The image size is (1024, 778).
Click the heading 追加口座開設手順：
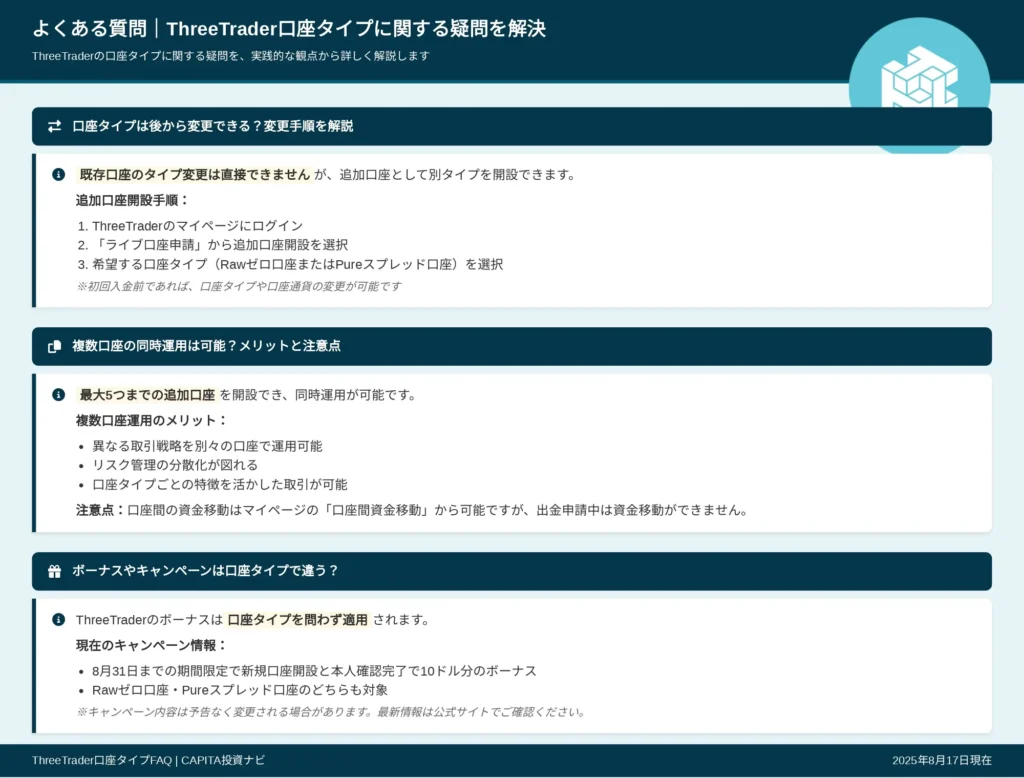[133, 200]
